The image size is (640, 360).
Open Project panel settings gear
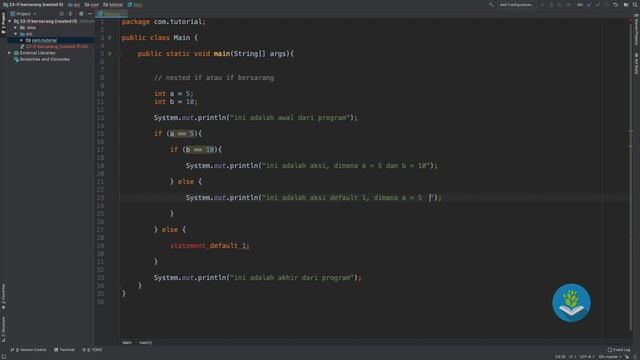tap(81, 13)
